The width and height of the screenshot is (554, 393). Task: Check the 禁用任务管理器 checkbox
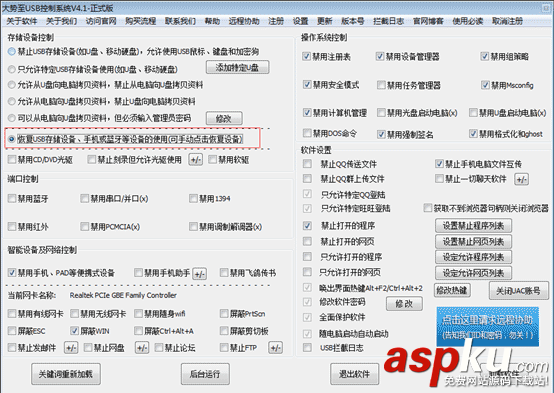pos(381,85)
